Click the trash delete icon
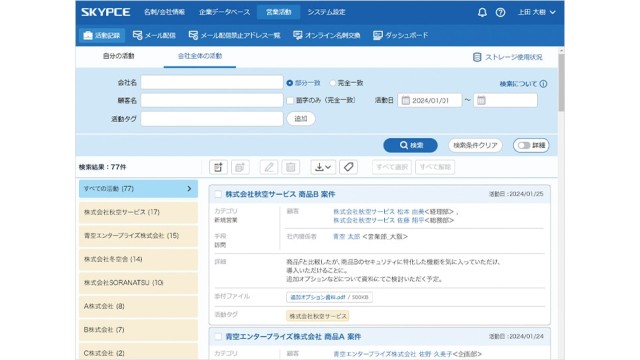640x360 pixels. (x=290, y=167)
